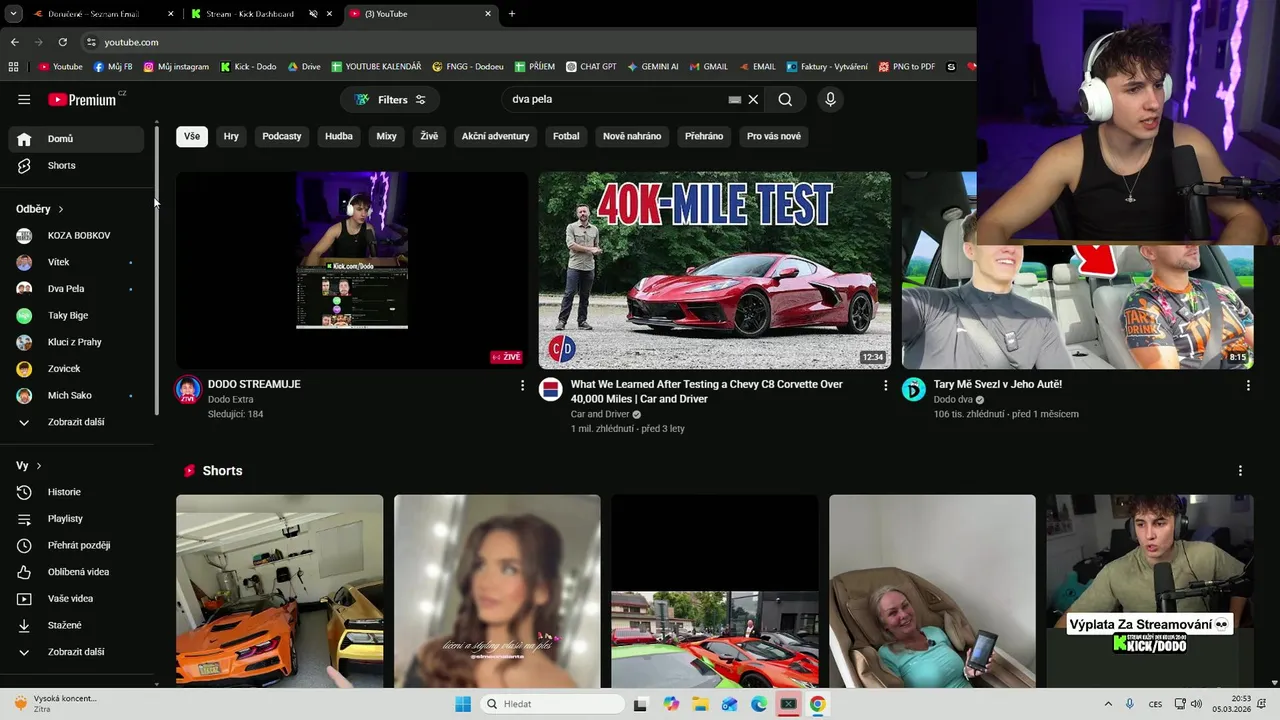Open Přehrát později watch later list

coord(76,545)
